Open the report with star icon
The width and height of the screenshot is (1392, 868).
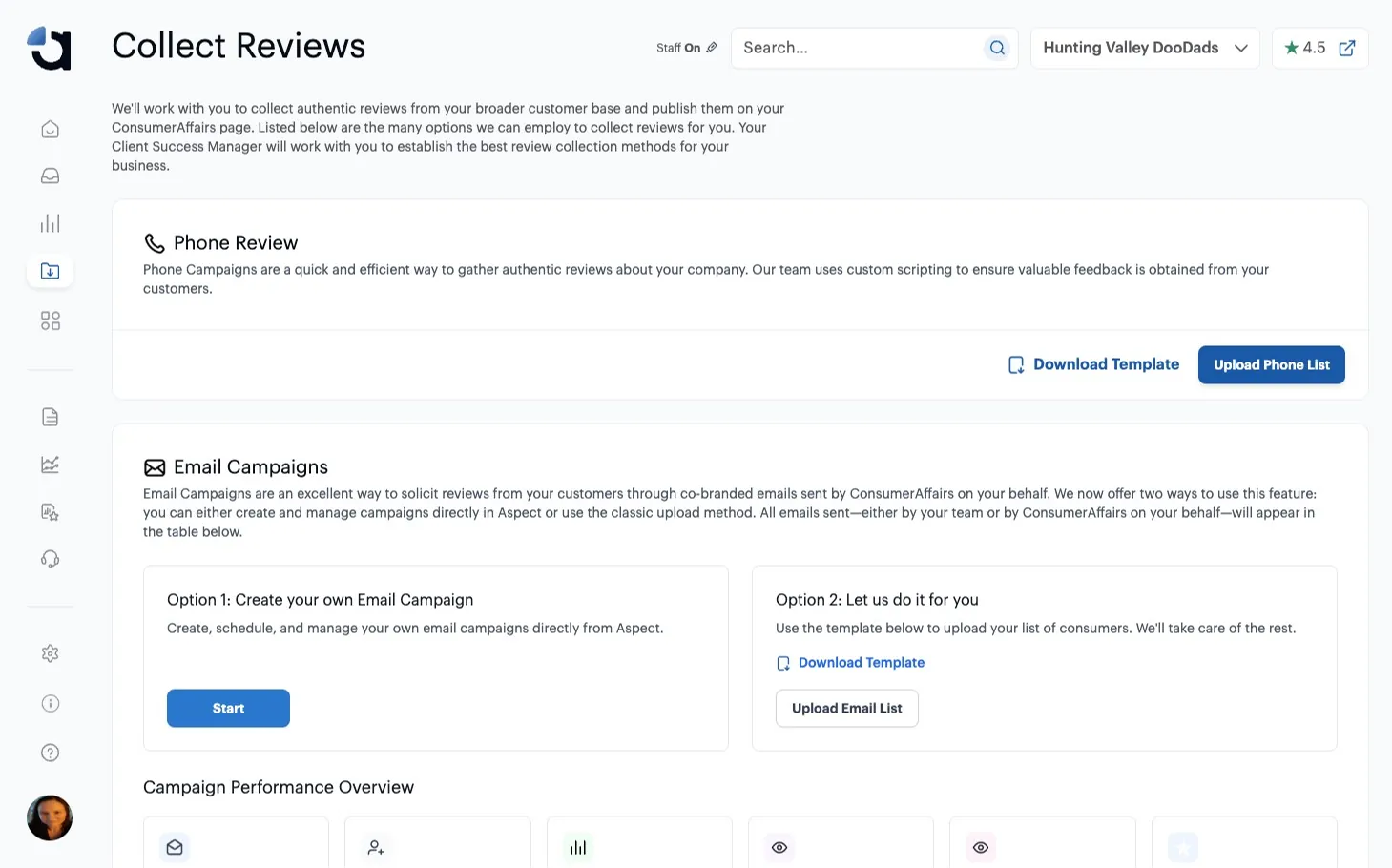coord(51,512)
